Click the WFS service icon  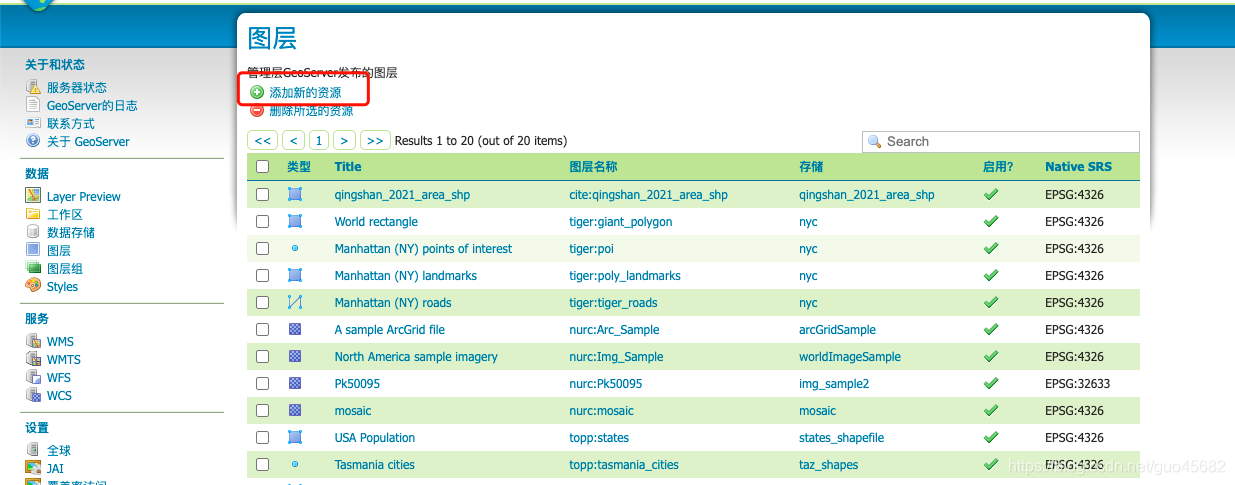pos(33,377)
